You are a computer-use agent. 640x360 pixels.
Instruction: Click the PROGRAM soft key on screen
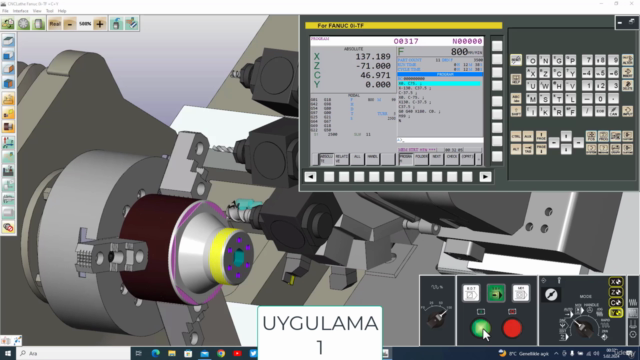(x=406, y=159)
